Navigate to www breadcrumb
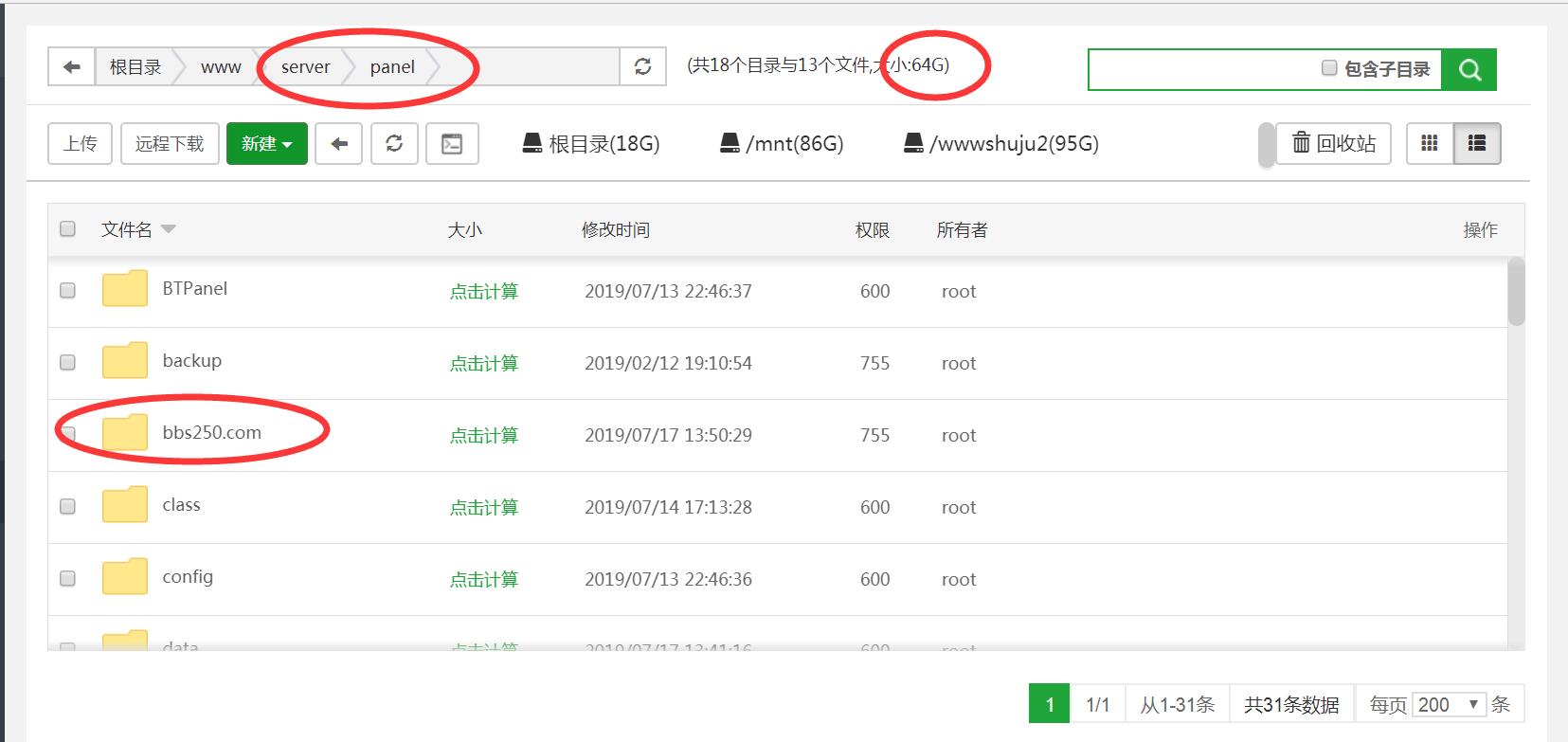The height and width of the screenshot is (742, 1568). coord(221,67)
